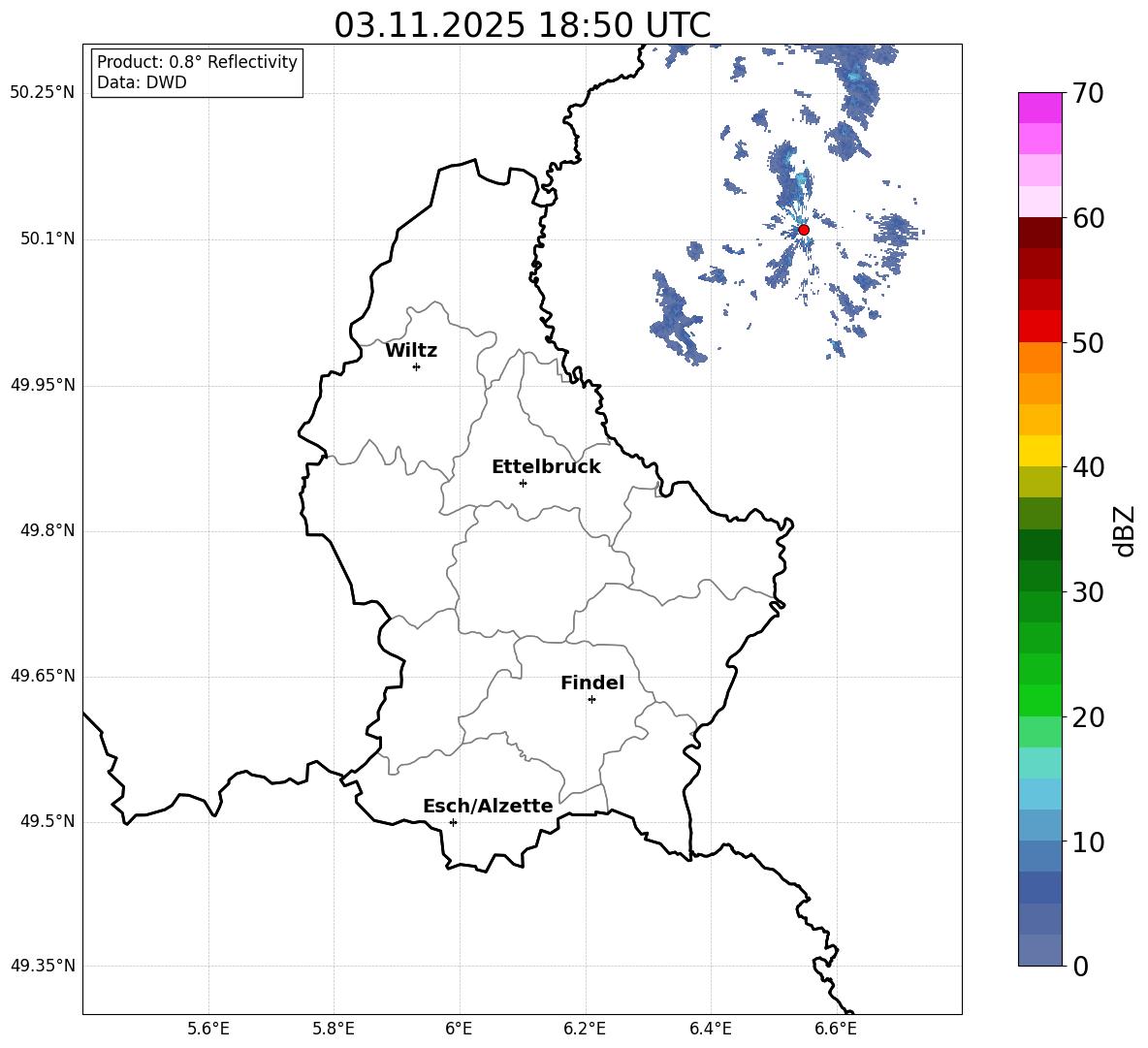The width and height of the screenshot is (1148, 1048).
Task: Click the orange colorbar swatch below 50
Action: (x=1040, y=358)
